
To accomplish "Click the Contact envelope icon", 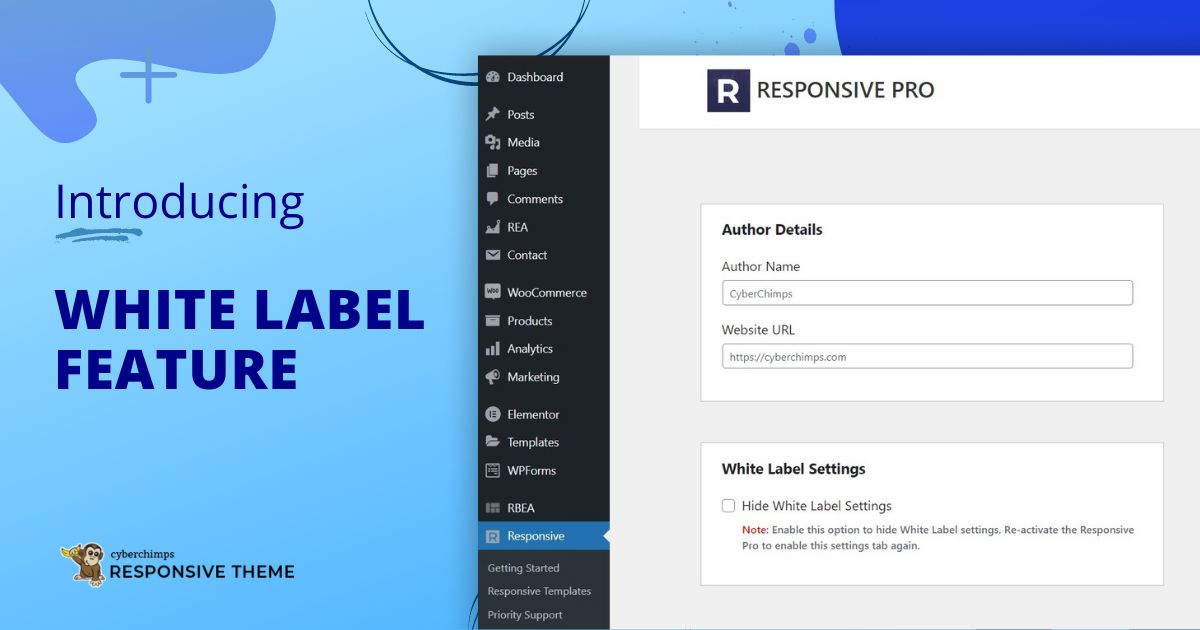I will click(492, 255).
